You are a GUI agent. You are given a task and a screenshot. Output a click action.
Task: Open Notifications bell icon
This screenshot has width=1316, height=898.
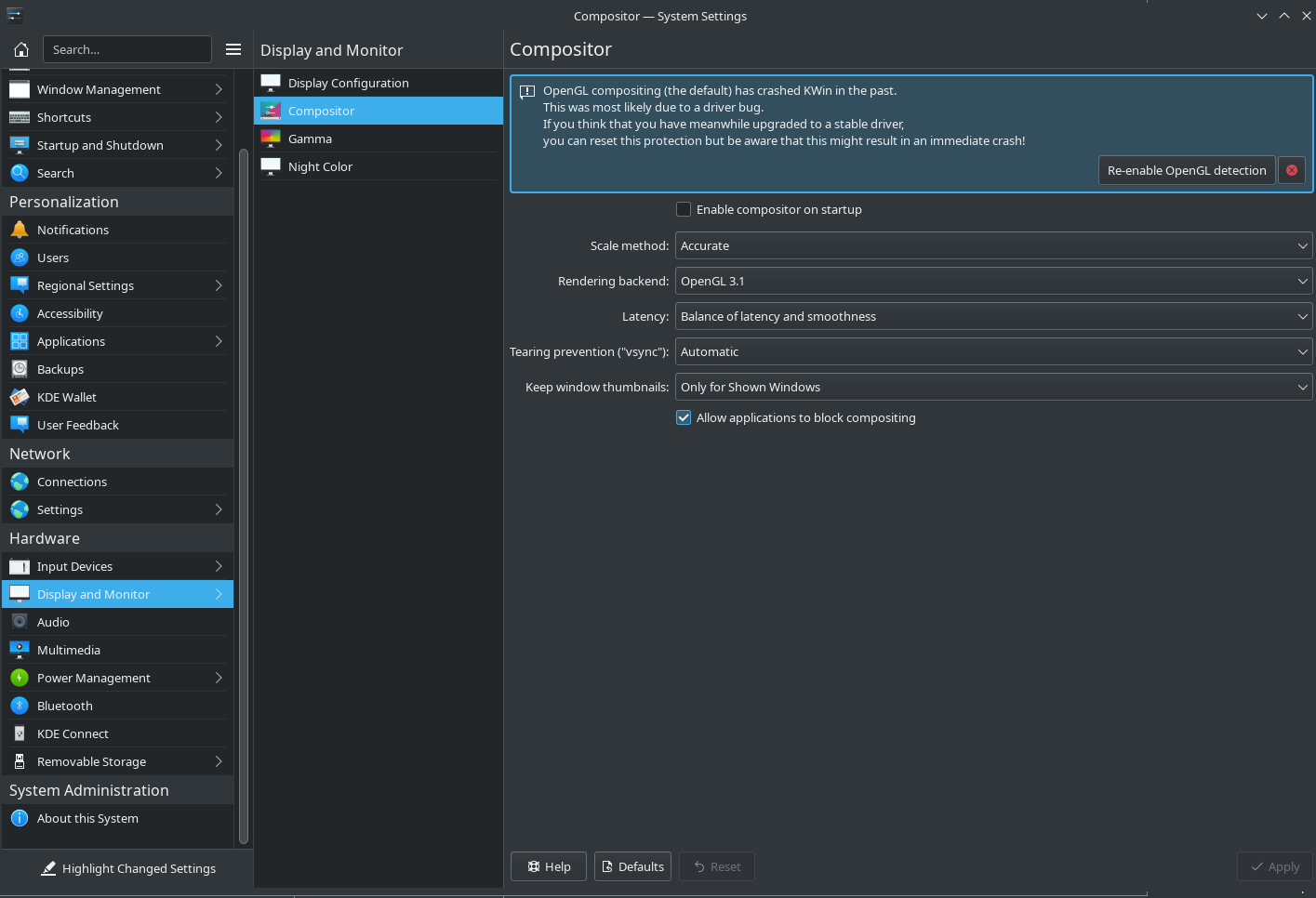pyautogui.click(x=20, y=230)
